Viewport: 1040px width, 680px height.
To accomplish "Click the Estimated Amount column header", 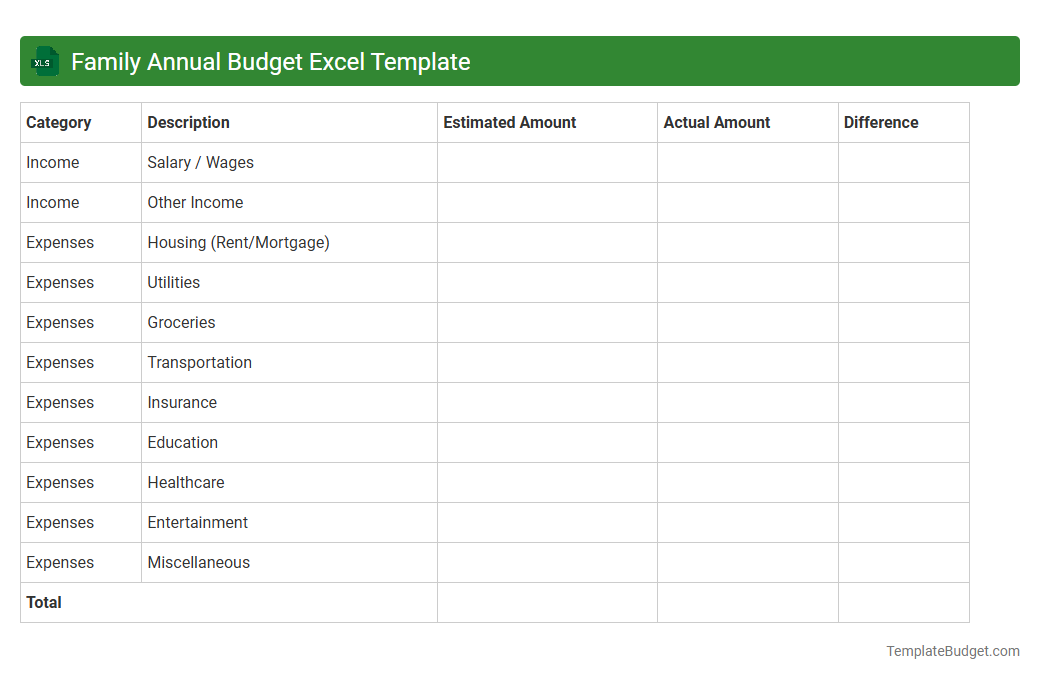I will [509, 122].
